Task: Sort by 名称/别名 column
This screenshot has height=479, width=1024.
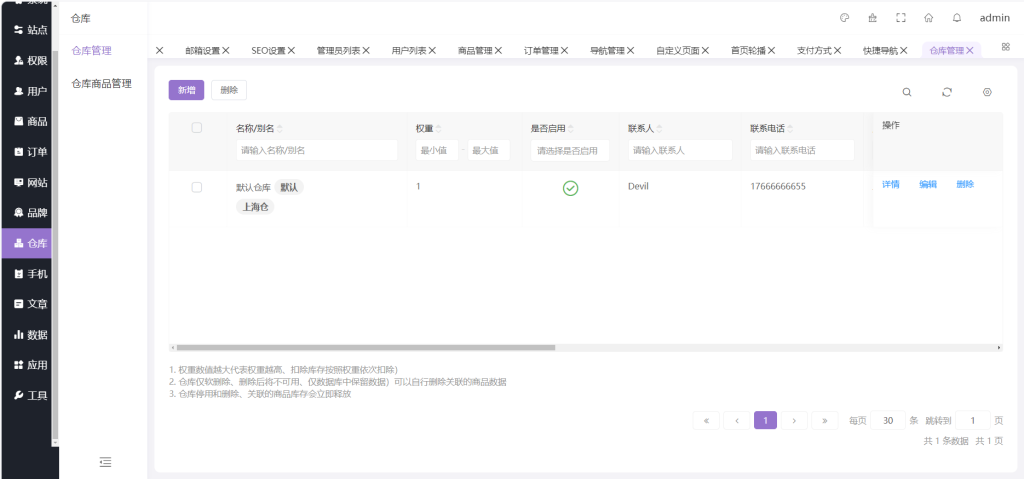Action: (280, 128)
